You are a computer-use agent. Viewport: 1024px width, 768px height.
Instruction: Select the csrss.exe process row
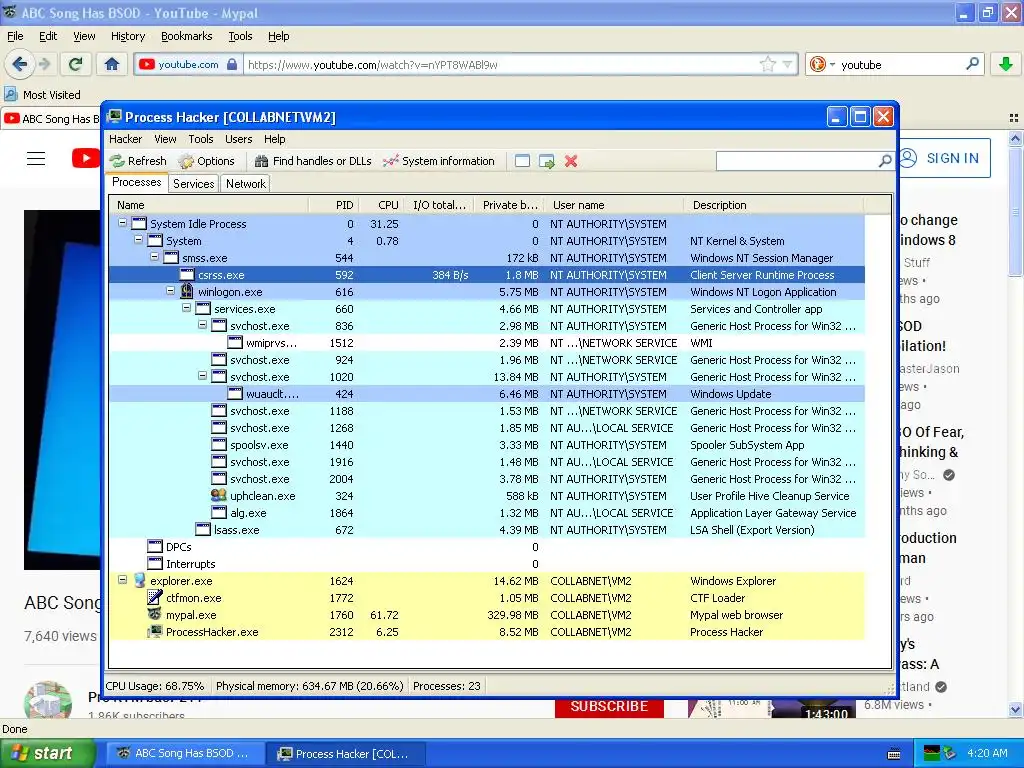tap(487, 275)
